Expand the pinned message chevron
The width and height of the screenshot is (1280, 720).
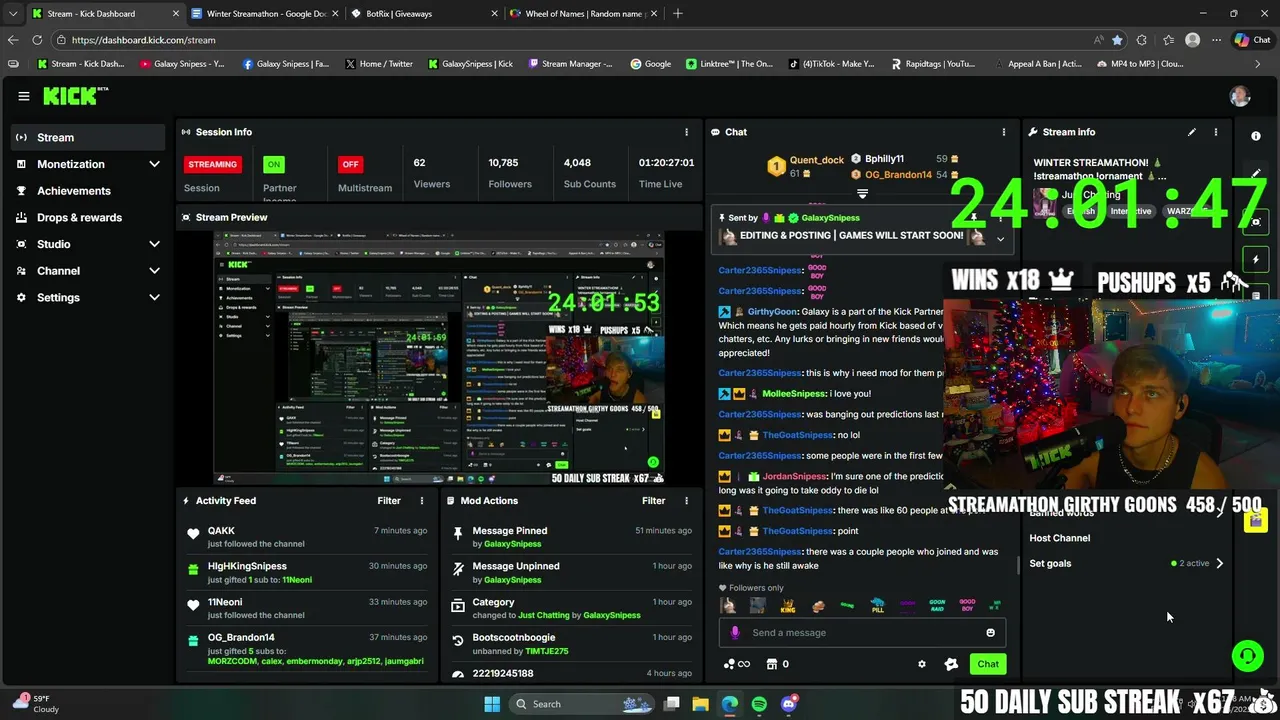[x=1000, y=239]
